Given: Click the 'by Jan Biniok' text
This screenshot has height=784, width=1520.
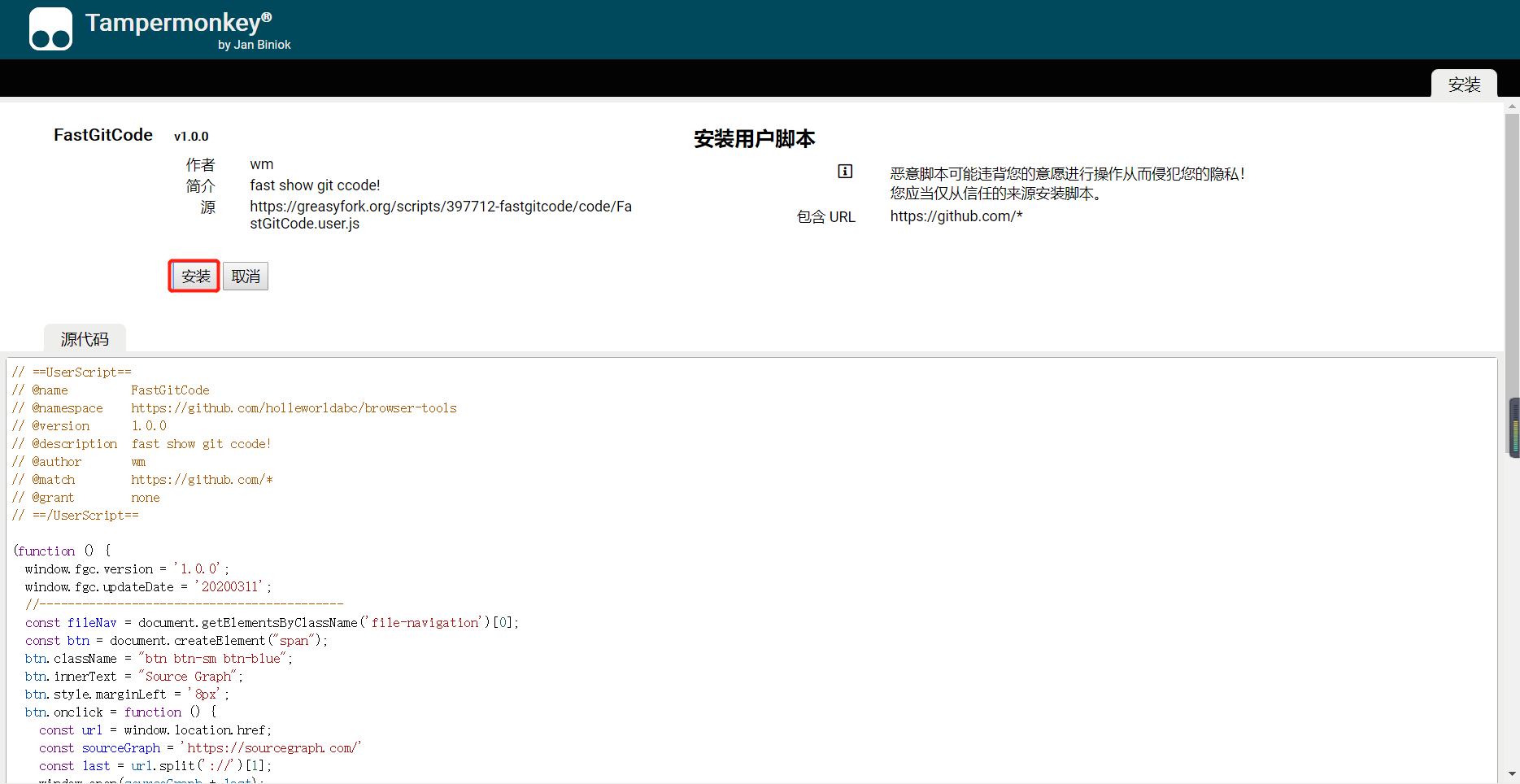Looking at the screenshot, I should click(254, 45).
